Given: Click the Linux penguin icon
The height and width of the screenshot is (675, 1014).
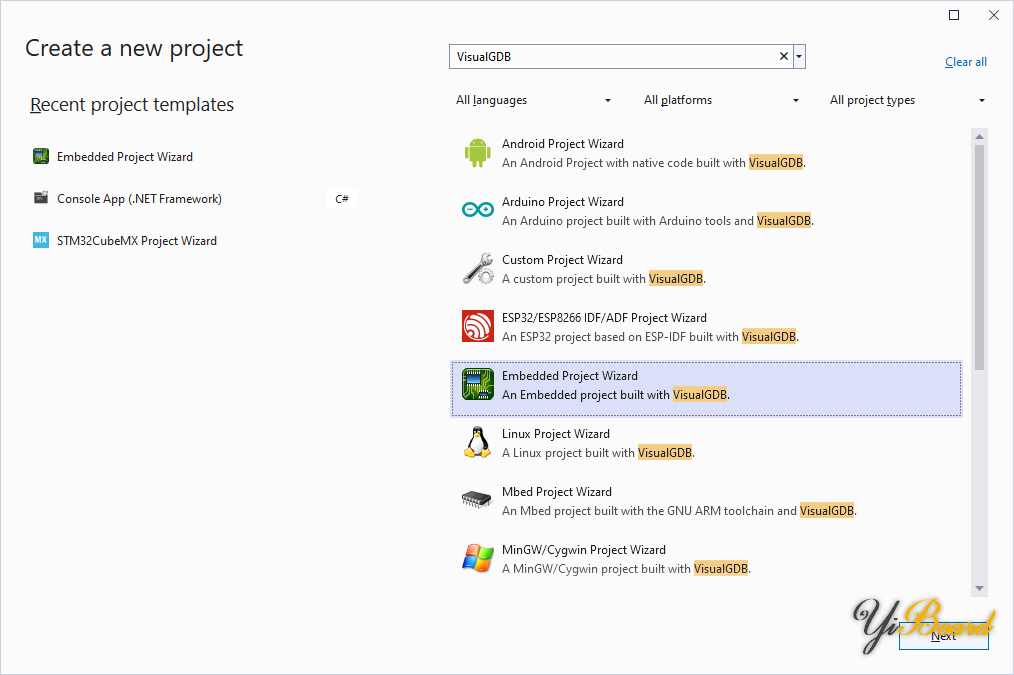Looking at the screenshot, I should coord(477,442).
